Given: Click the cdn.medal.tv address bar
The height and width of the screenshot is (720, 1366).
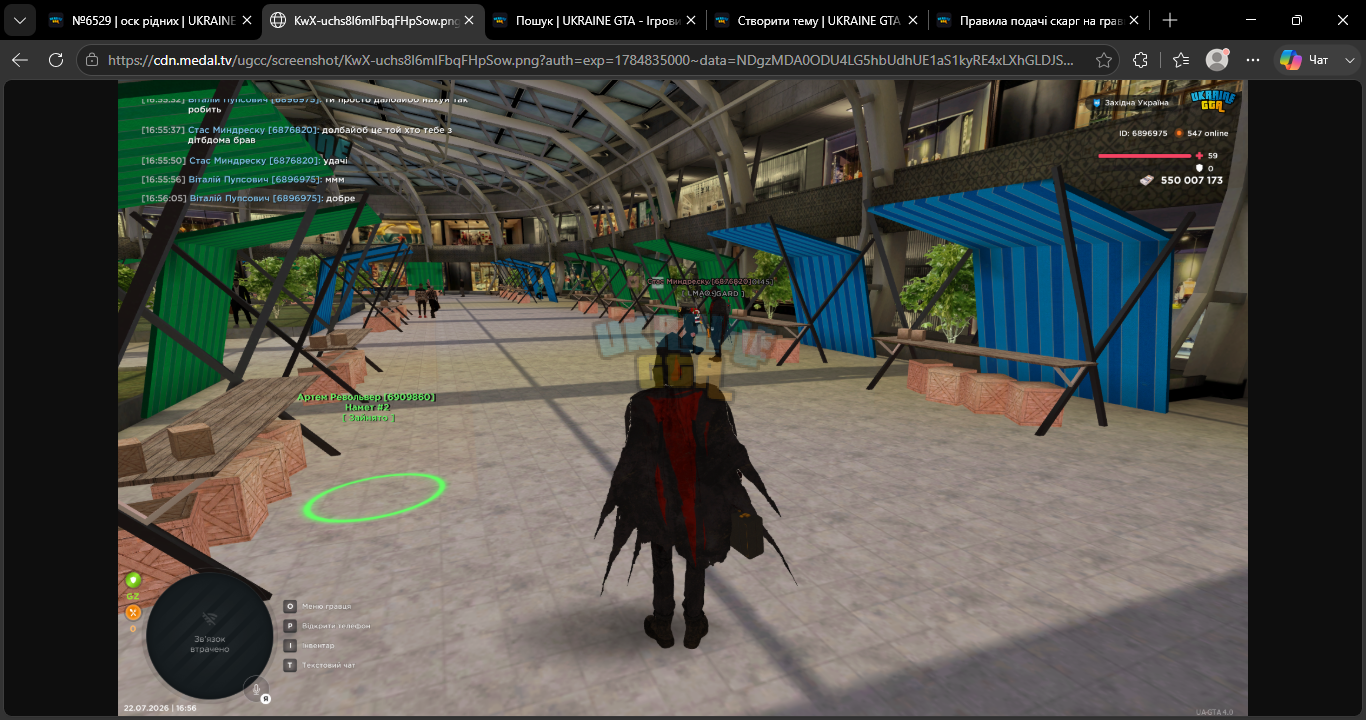Looking at the screenshot, I should [590, 60].
